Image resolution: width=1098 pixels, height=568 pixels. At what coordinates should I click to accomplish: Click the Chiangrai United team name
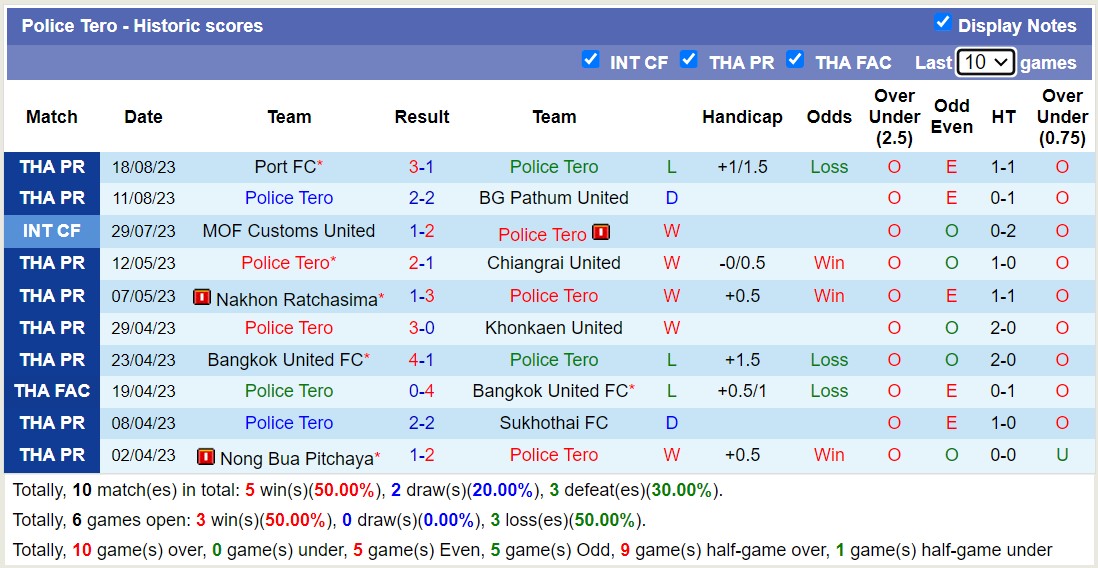point(554,263)
